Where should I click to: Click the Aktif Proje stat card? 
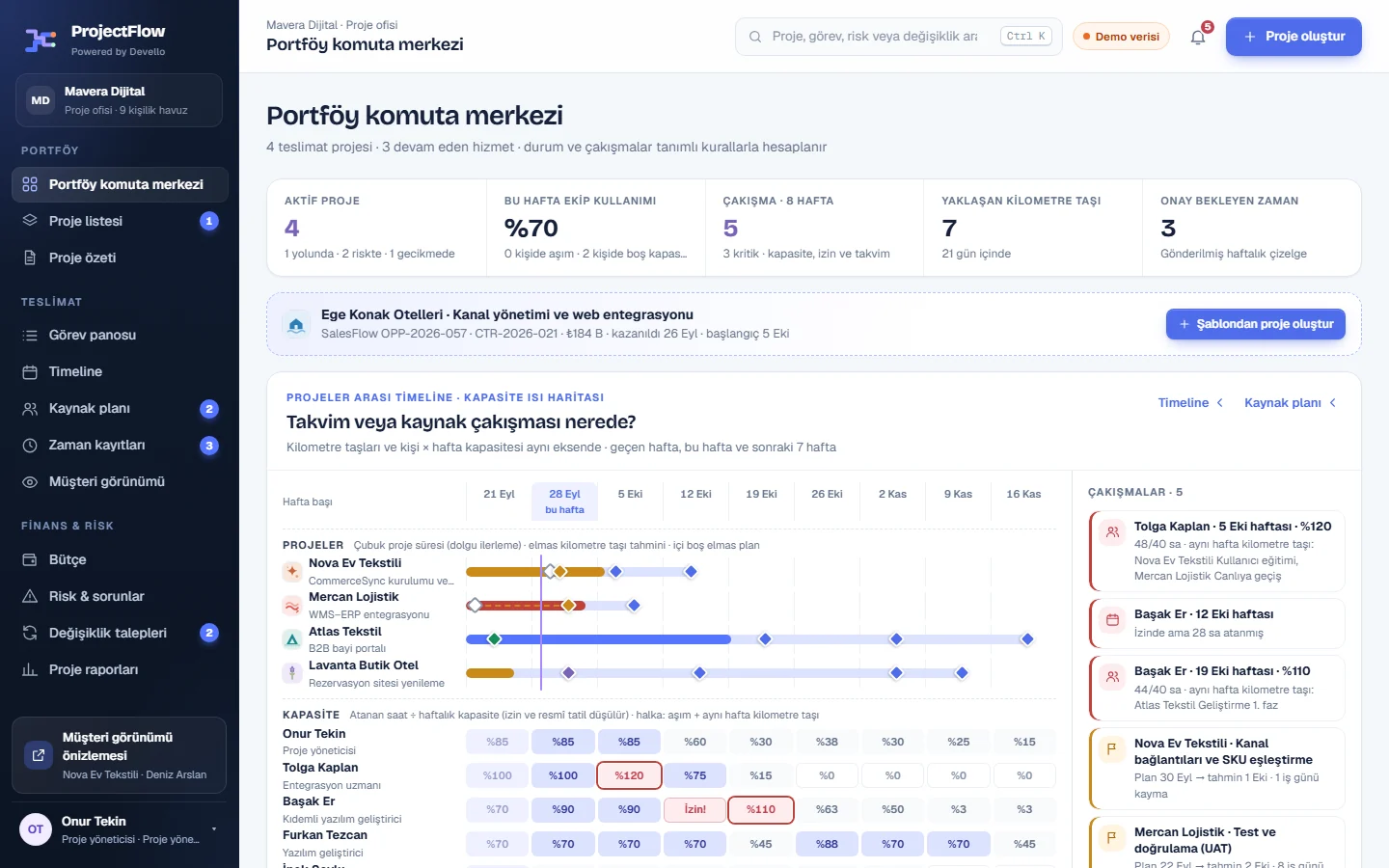377,228
